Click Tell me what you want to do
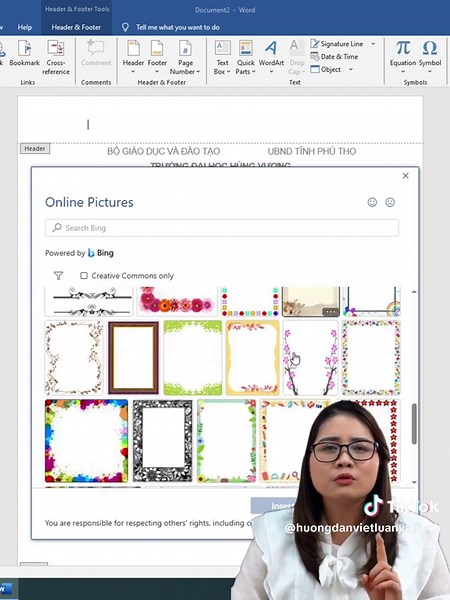The width and height of the screenshot is (450, 600). tap(178, 27)
